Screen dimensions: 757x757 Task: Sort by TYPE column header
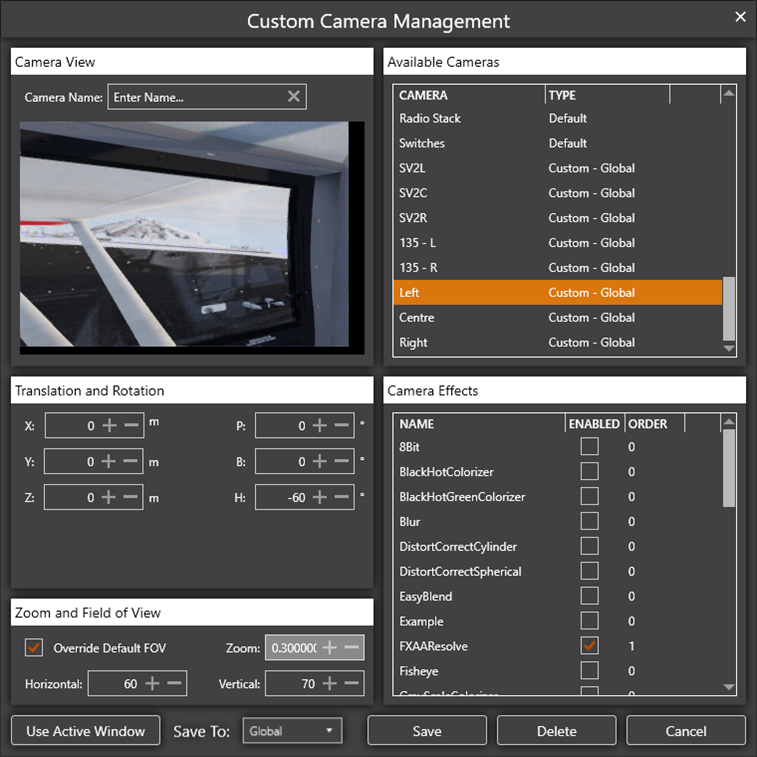[608, 95]
